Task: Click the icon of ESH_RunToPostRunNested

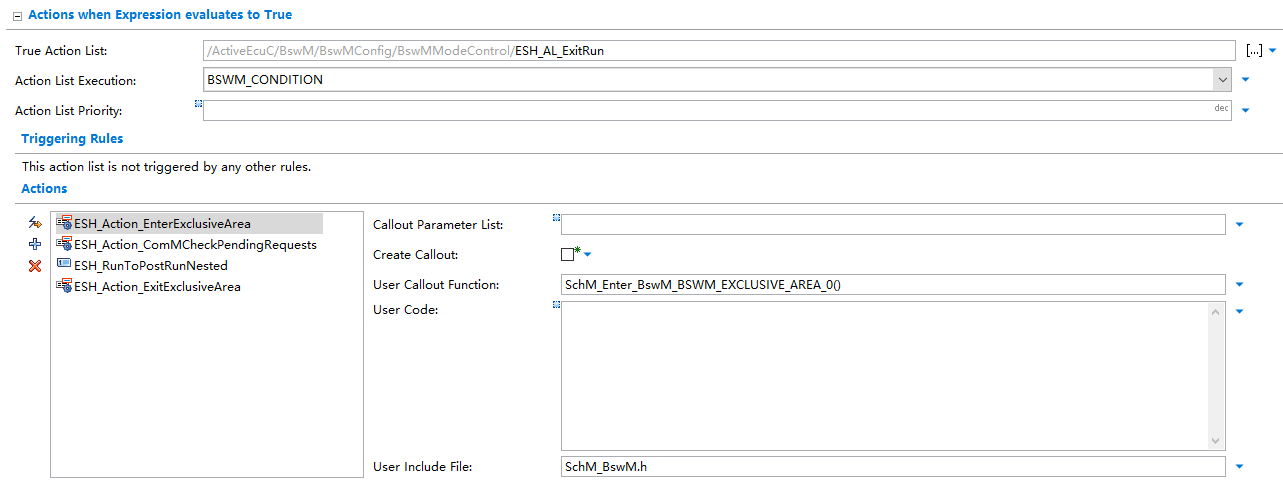Action: coord(64,265)
